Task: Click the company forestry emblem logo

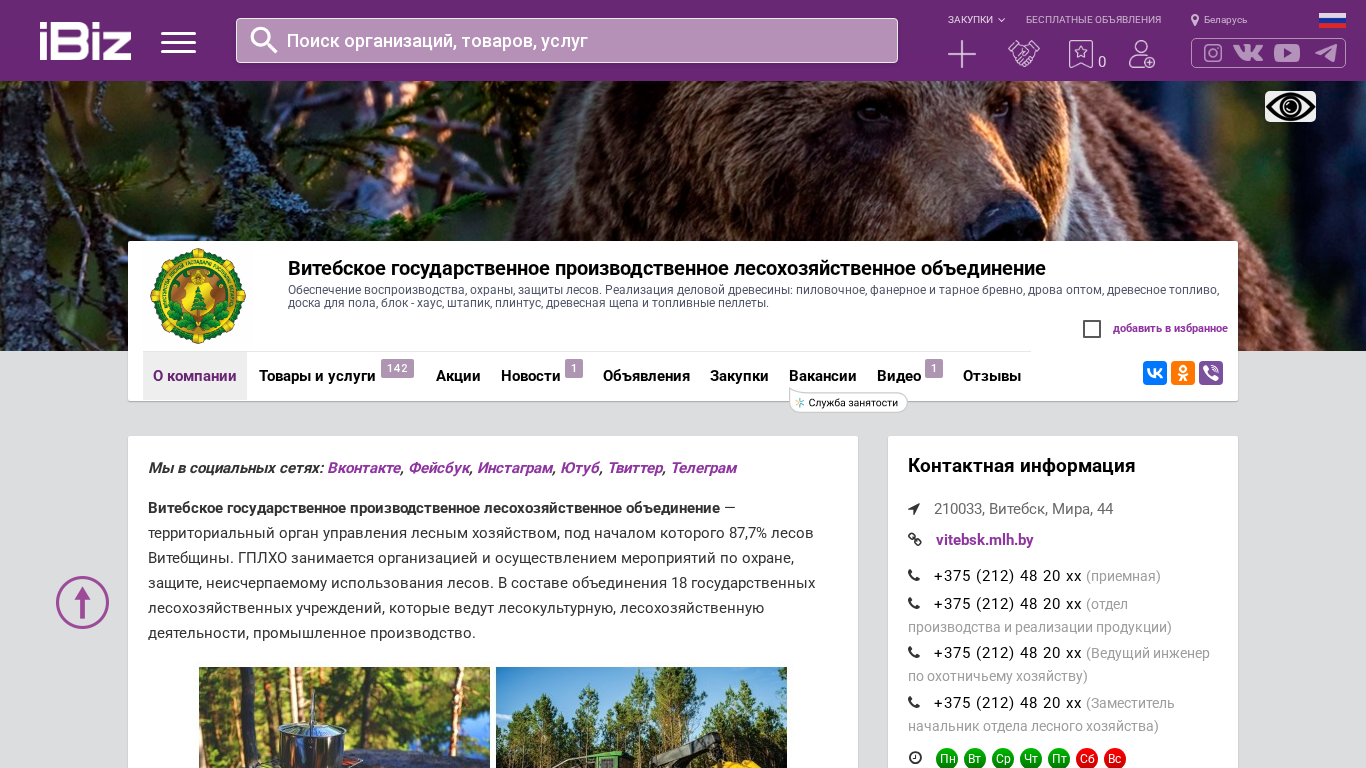Action: click(x=198, y=296)
